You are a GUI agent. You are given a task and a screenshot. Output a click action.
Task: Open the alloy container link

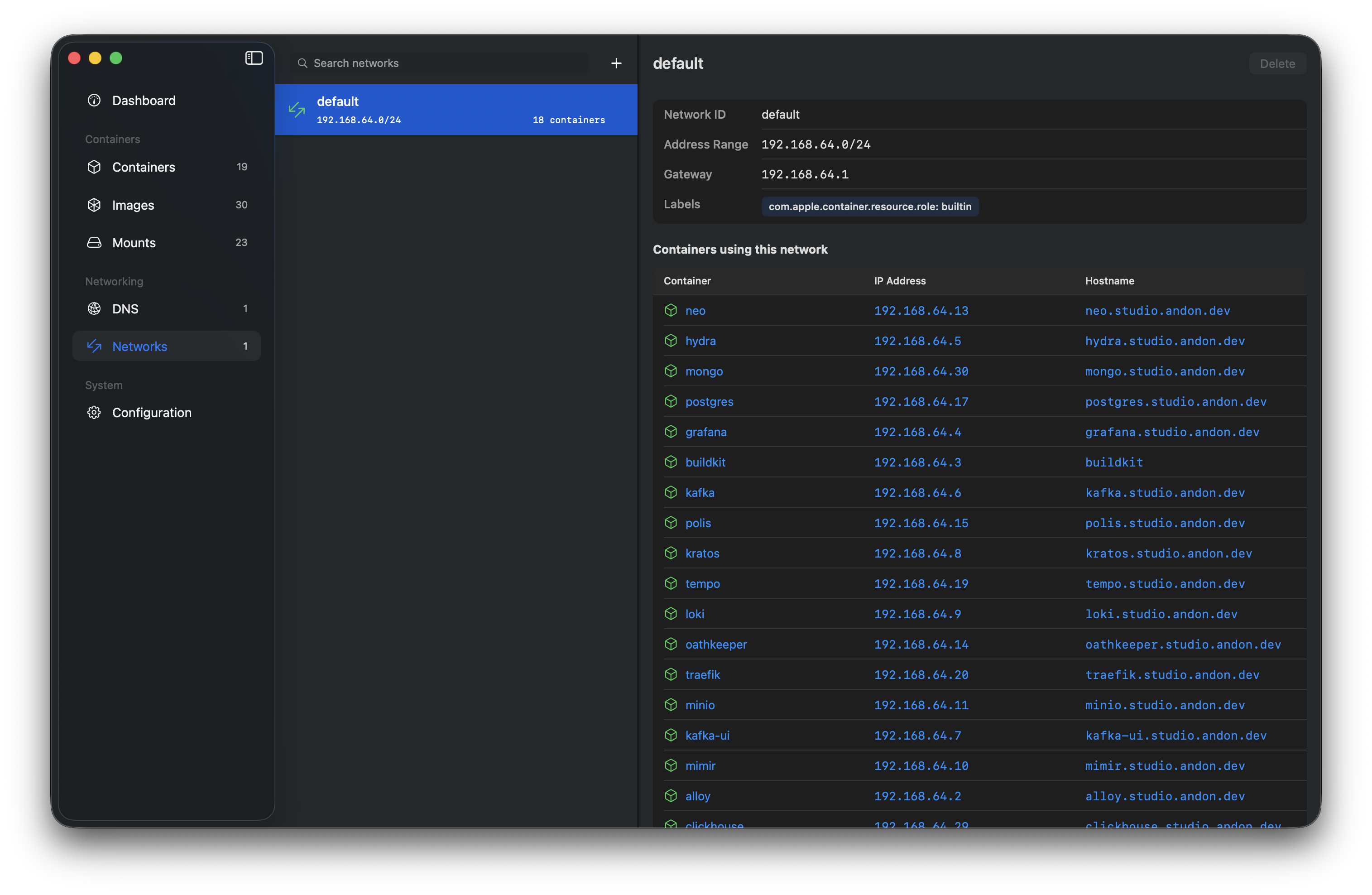coord(697,796)
